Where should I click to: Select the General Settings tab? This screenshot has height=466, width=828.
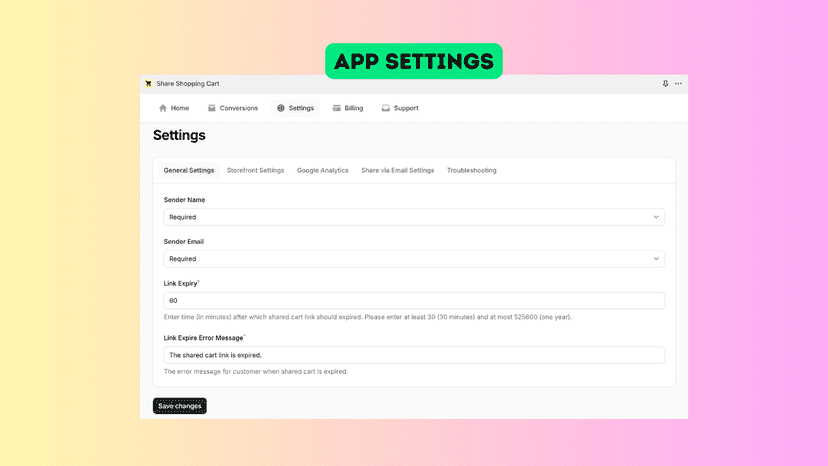tap(189, 171)
